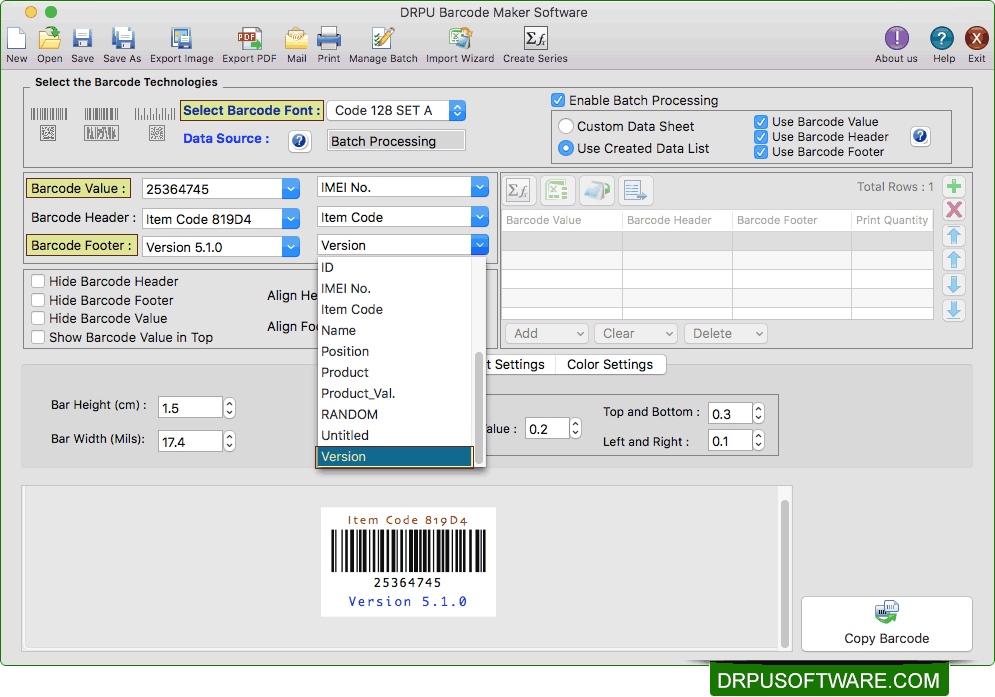
Task: Click the red X delete row icon
Action: click(x=954, y=210)
